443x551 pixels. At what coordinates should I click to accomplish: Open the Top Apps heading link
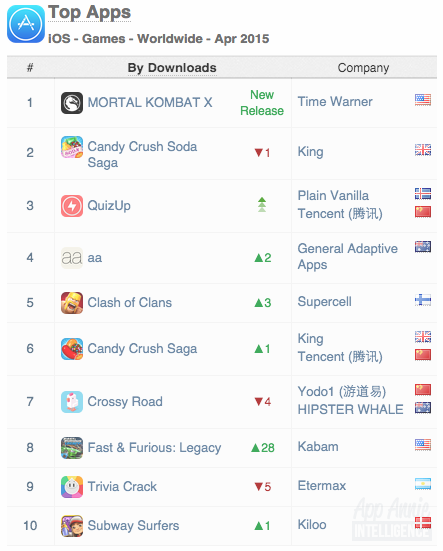(x=90, y=13)
